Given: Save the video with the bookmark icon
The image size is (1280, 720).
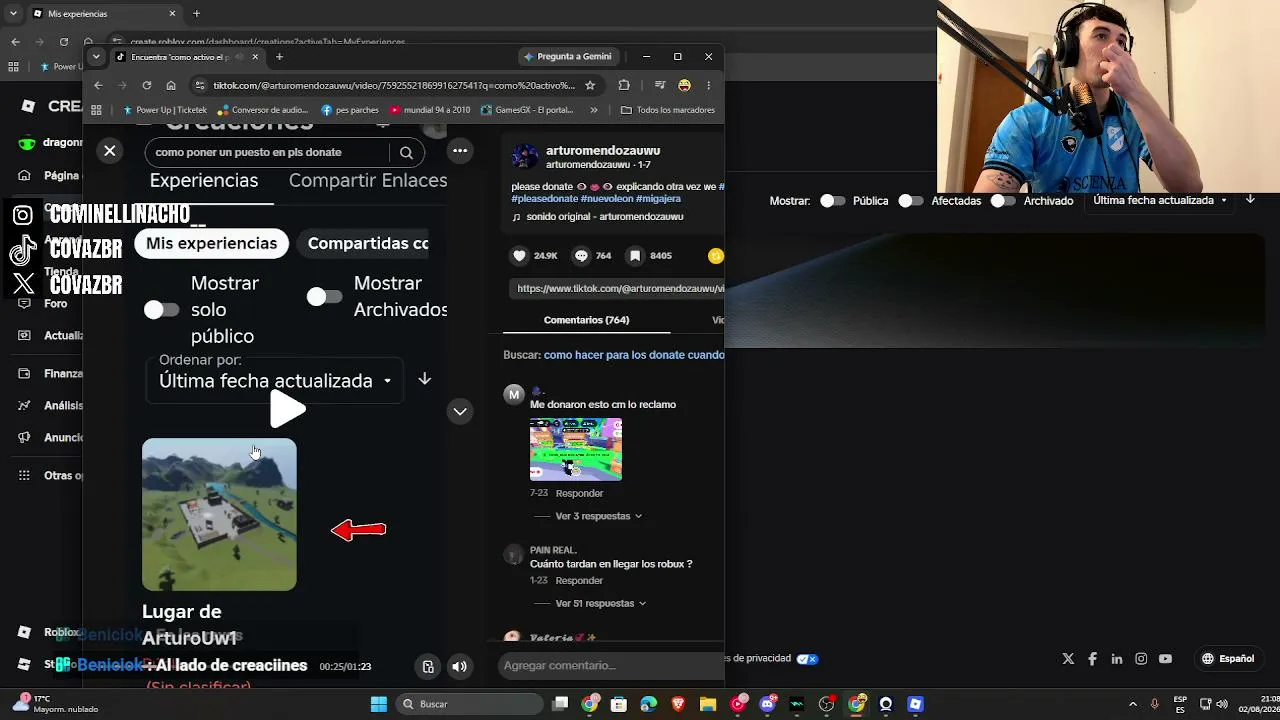Looking at the screenshot, I should tap(635, 256).
